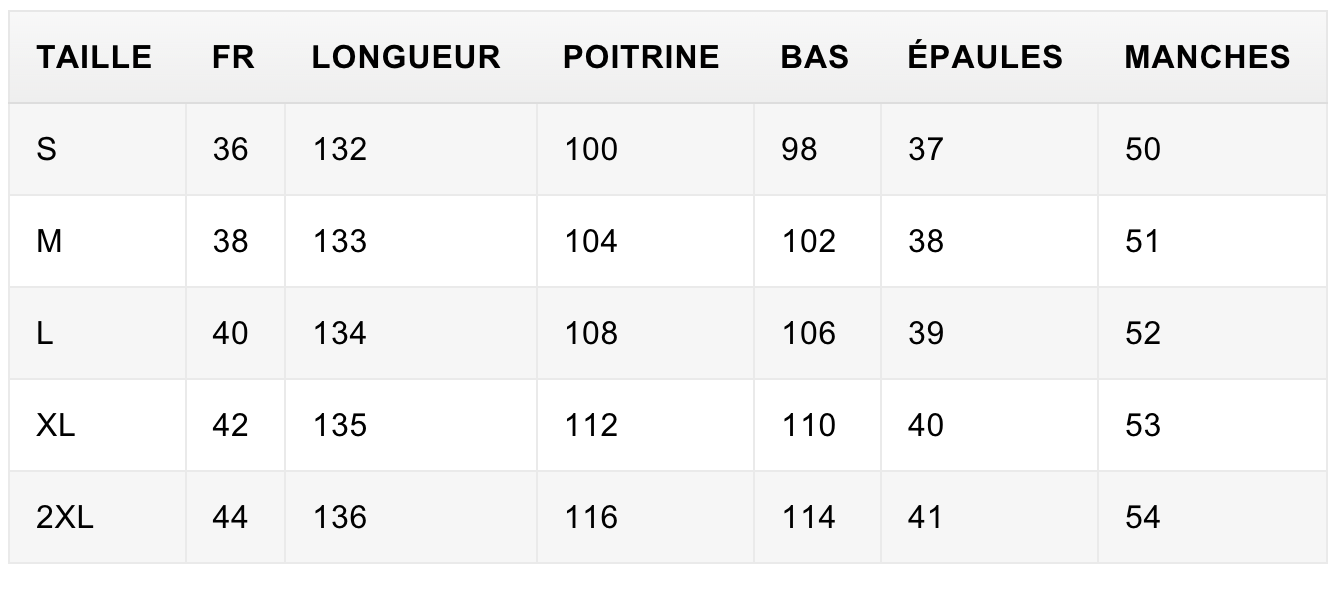1338x610 pixels.
Task: Select the LONGUEUR column header
Action: click(406, 57)
